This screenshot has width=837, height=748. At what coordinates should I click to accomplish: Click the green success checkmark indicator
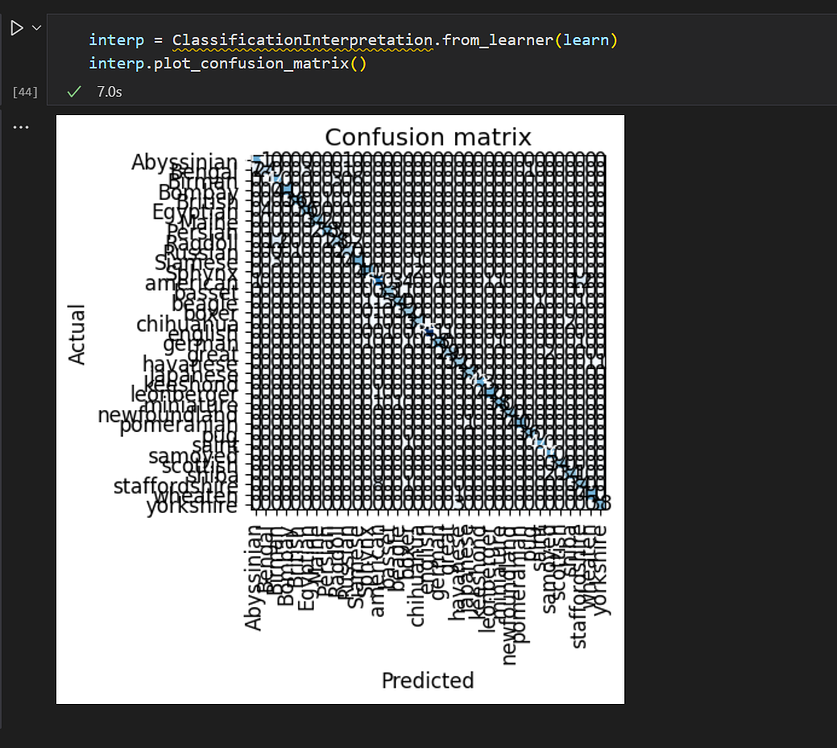click(73, 91)
